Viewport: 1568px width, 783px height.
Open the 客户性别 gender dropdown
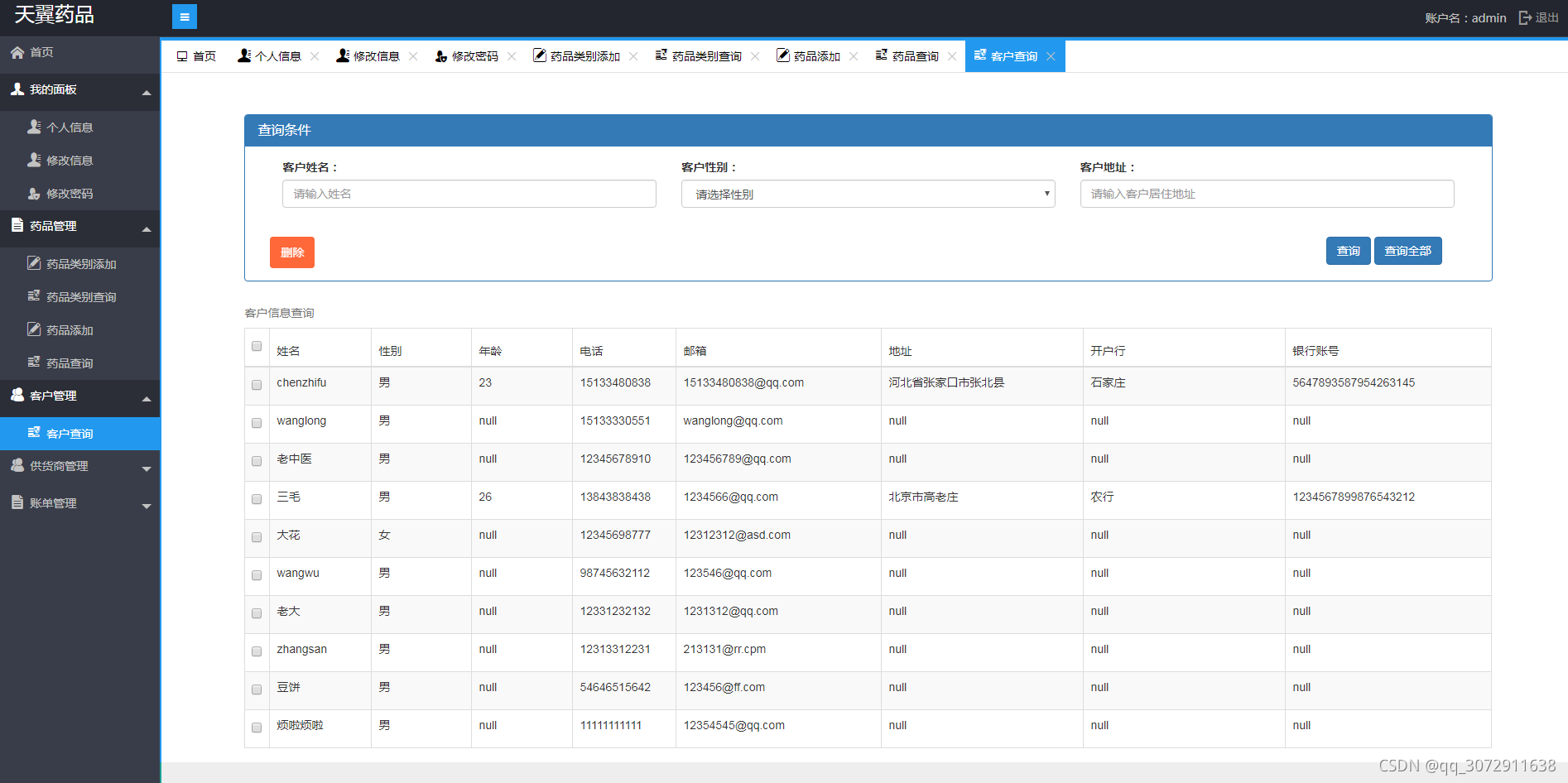point(868,194)
